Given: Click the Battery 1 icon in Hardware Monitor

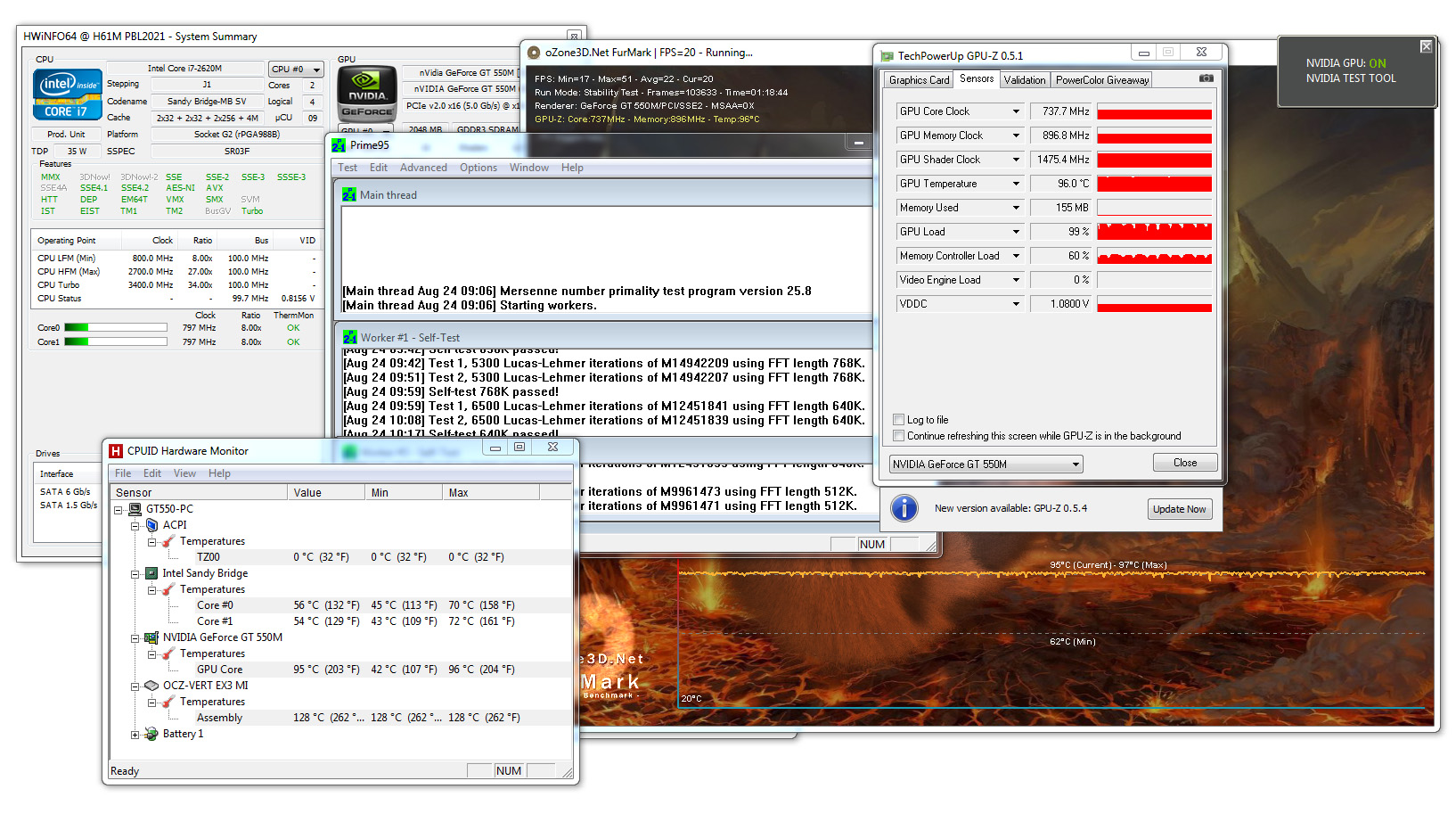Looking at the screenshot, I should click(x=151, y=734).
